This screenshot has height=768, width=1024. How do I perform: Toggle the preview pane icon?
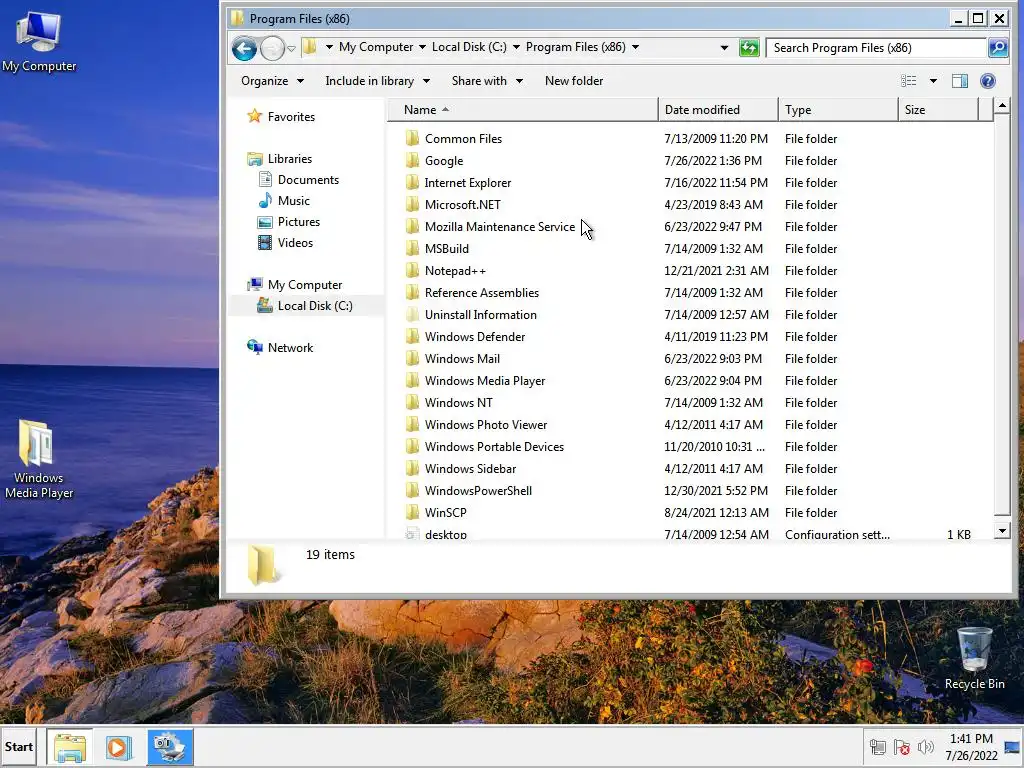pos(960,81)
